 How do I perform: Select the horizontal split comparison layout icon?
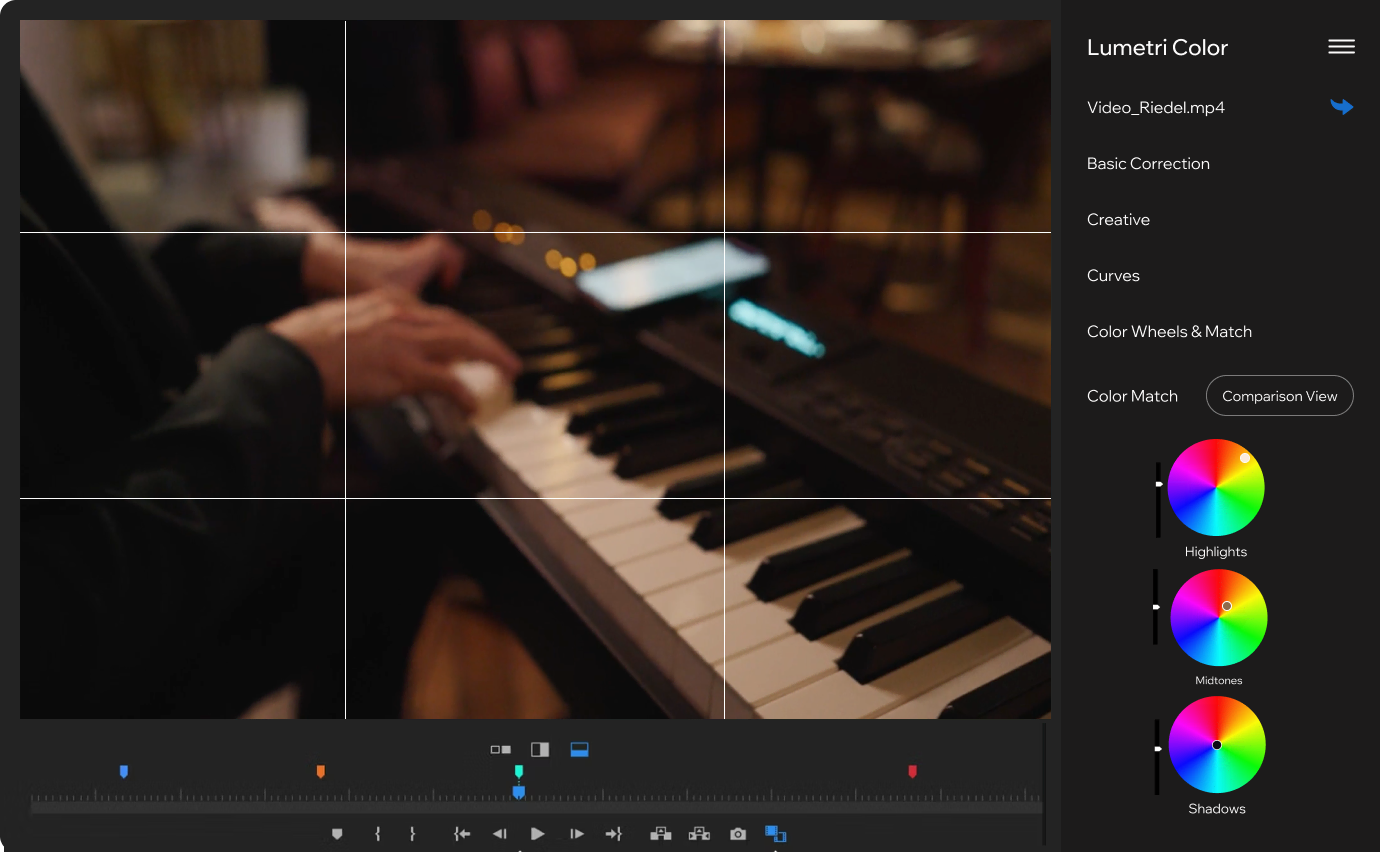(x=579, y=749)
